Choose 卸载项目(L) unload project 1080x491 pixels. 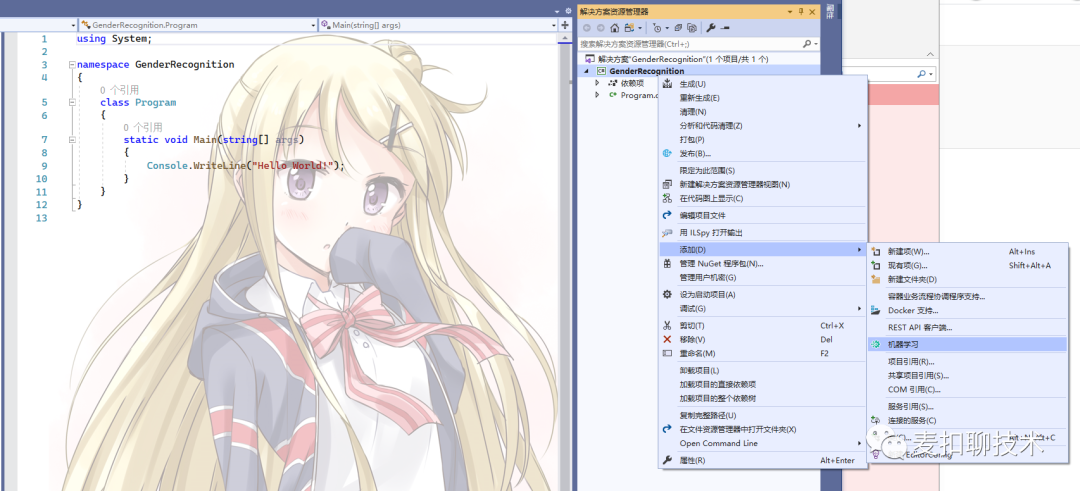tap(762, 370)
